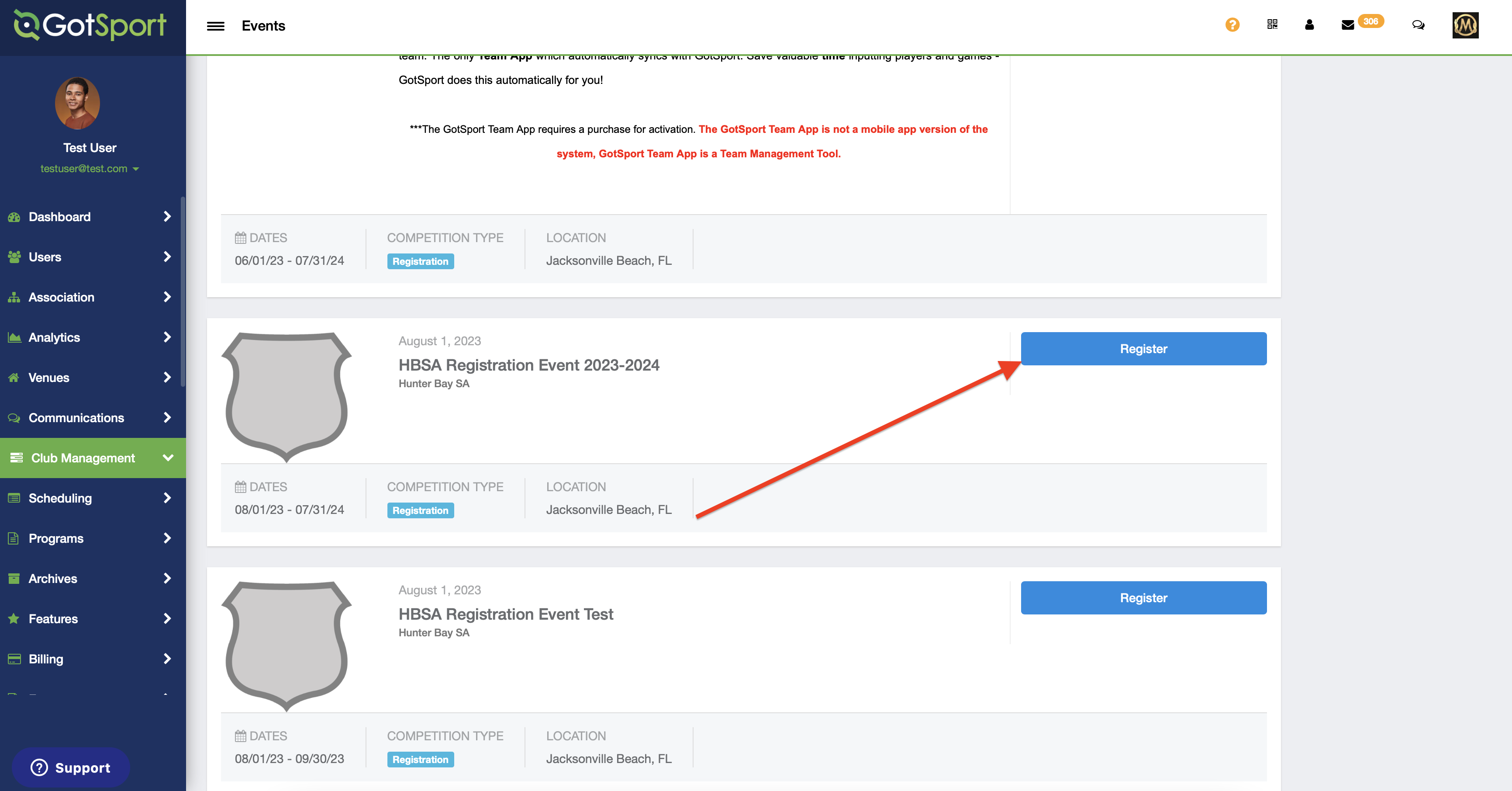Click the sidebar scrollbar
Screen dimensions: 1512x791
click(183, 292)
